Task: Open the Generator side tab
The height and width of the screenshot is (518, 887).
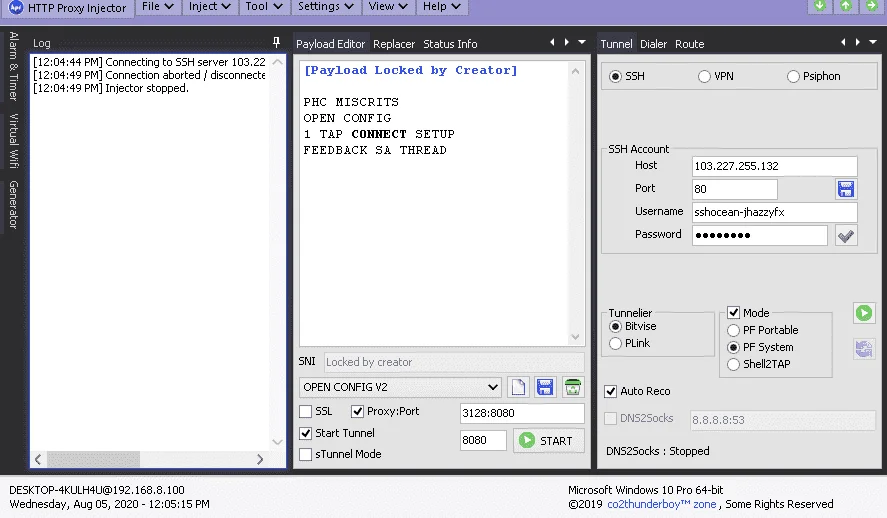Action: pos(14,205)
